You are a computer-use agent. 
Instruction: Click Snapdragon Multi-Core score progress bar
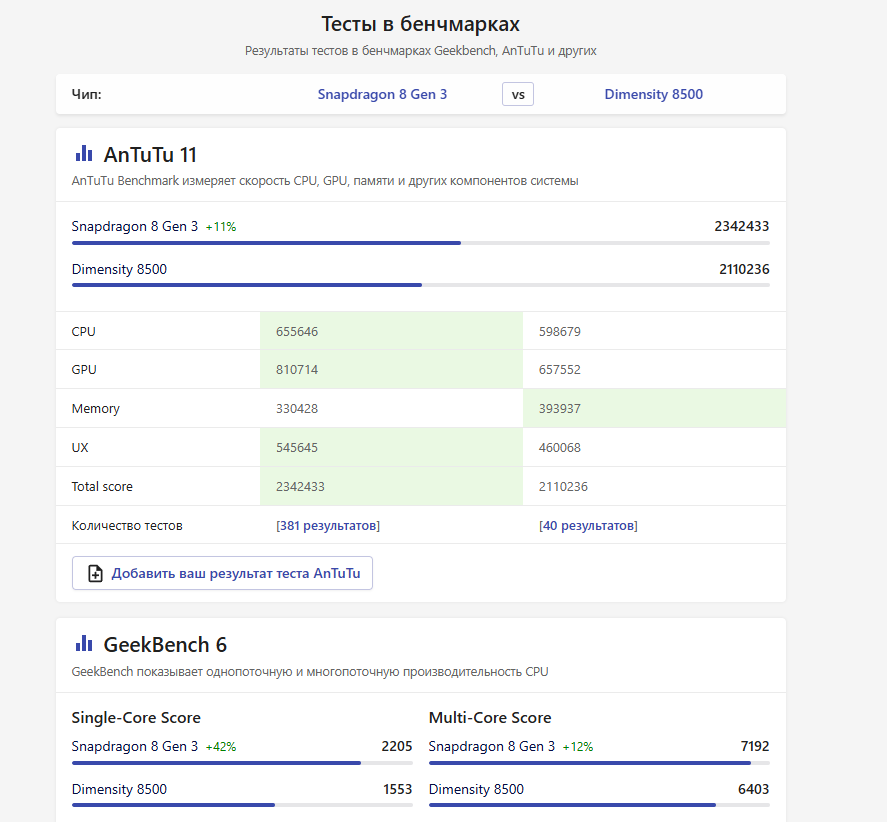[x=599, y=763]
